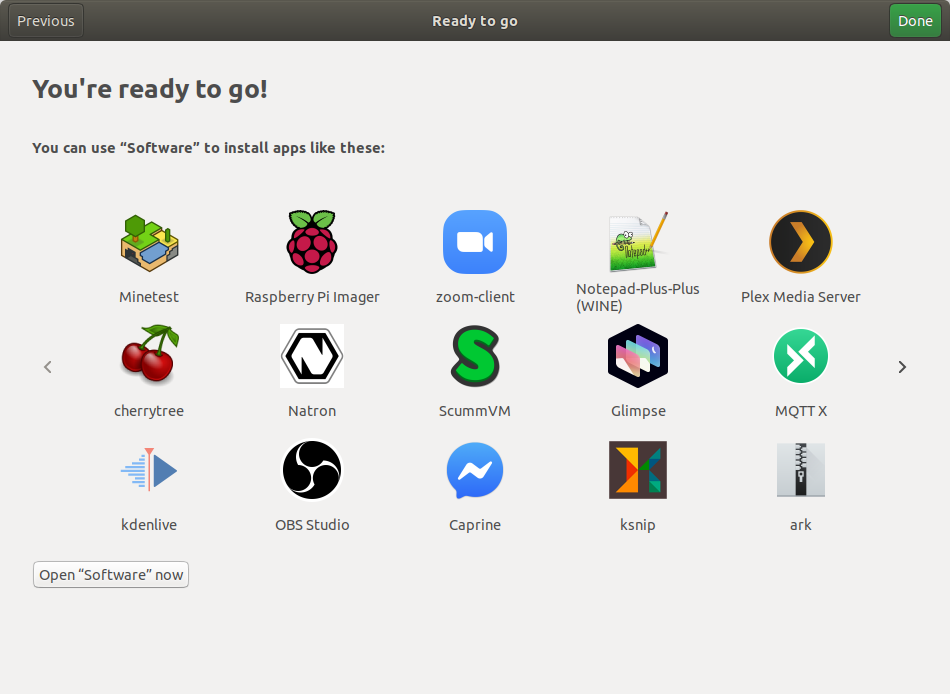Click the MQTT X label

[800, 411]
